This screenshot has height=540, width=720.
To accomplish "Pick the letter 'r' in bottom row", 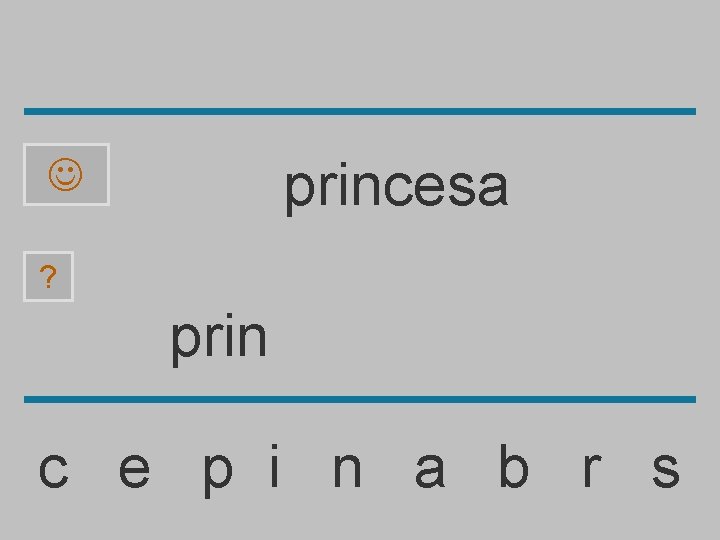I will coord(592,470).
